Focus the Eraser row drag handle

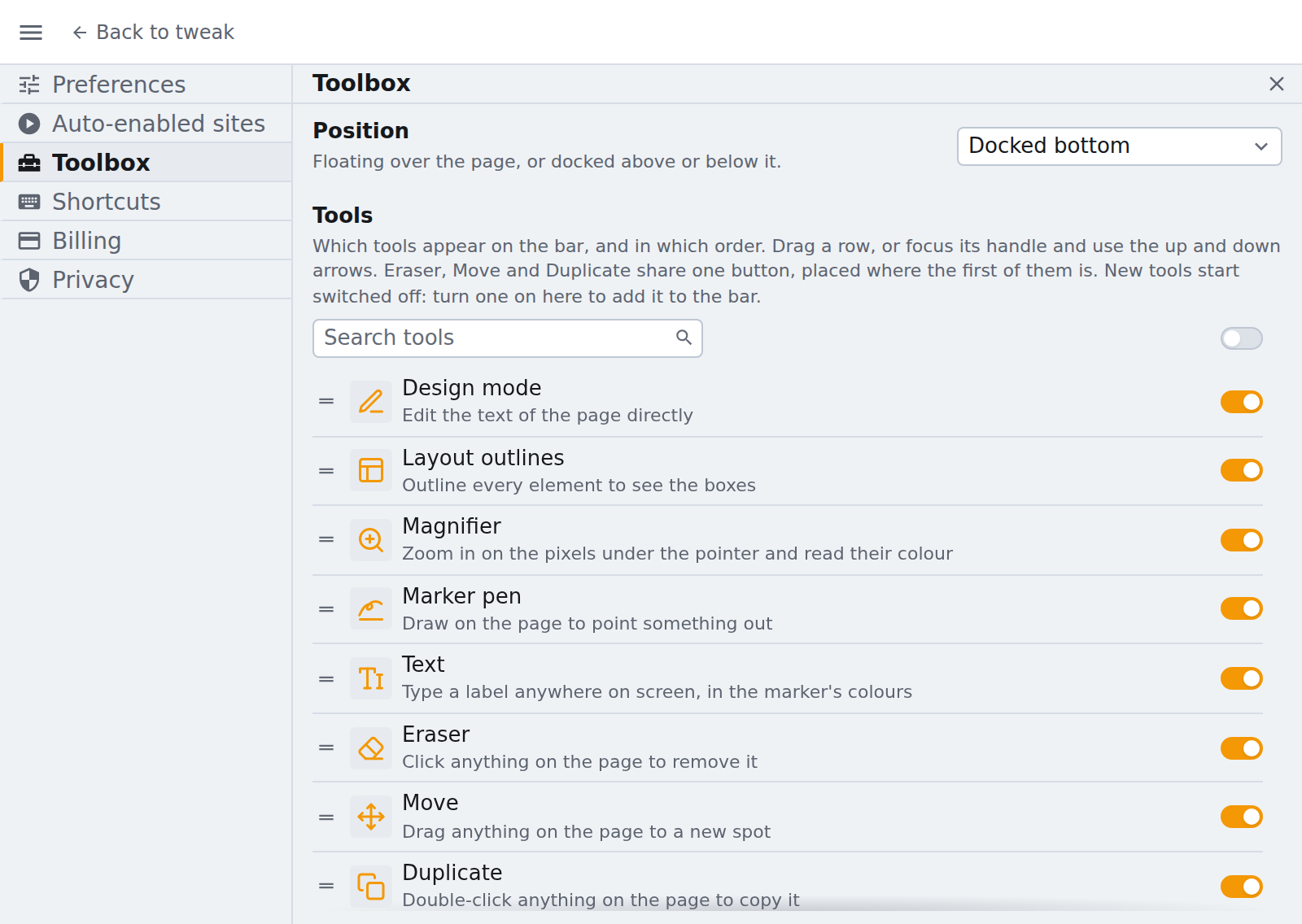[x=326, y=747]
